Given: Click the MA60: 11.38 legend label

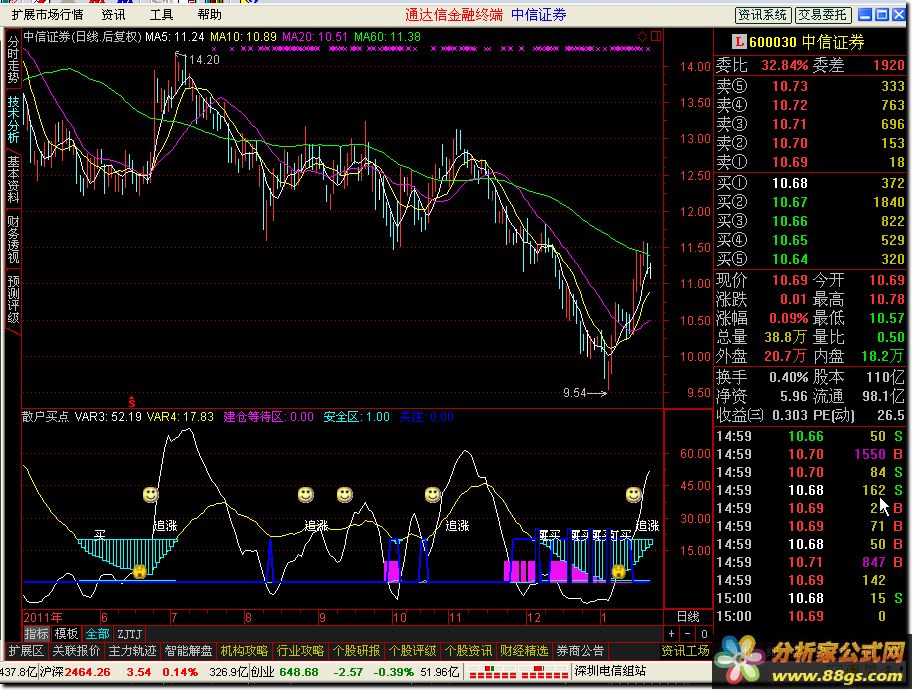Looking at the screenshot, I should (x=387, y=37).
